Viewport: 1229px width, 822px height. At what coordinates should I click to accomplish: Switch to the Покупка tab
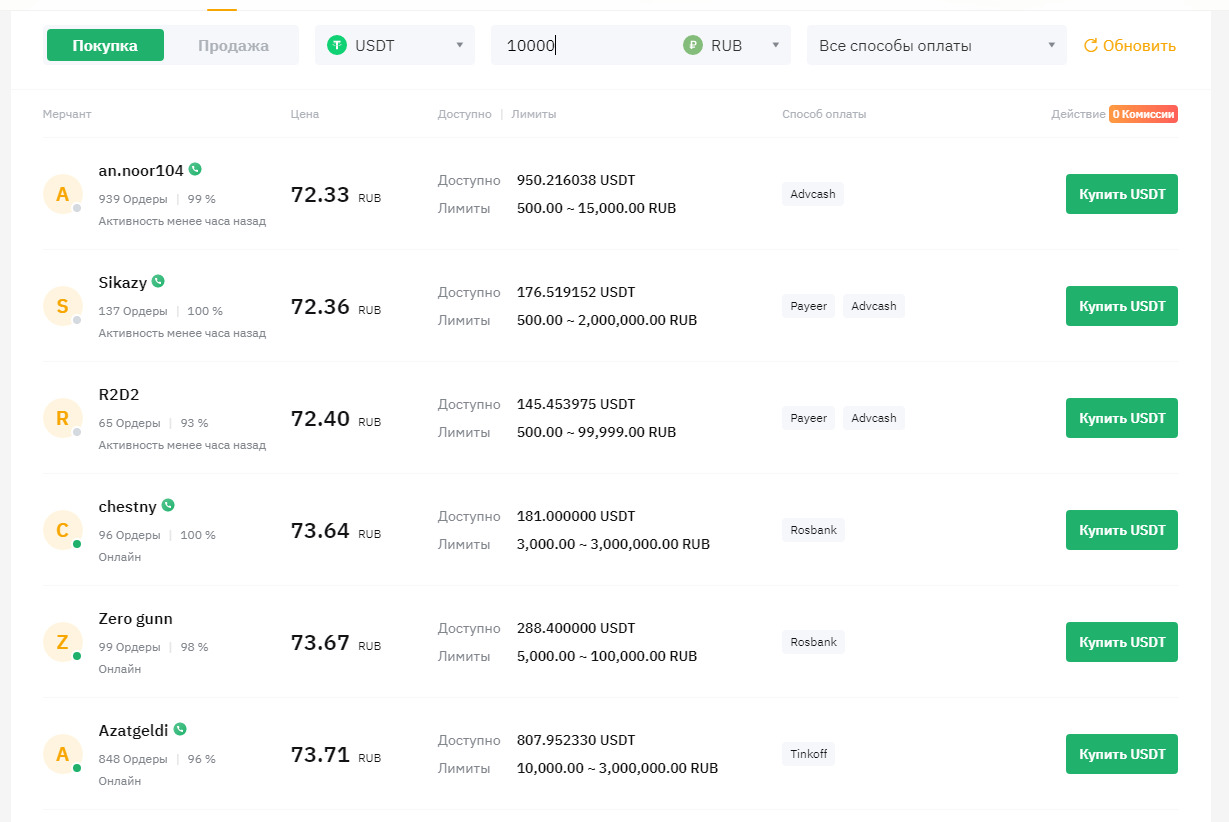coord(105,45)
